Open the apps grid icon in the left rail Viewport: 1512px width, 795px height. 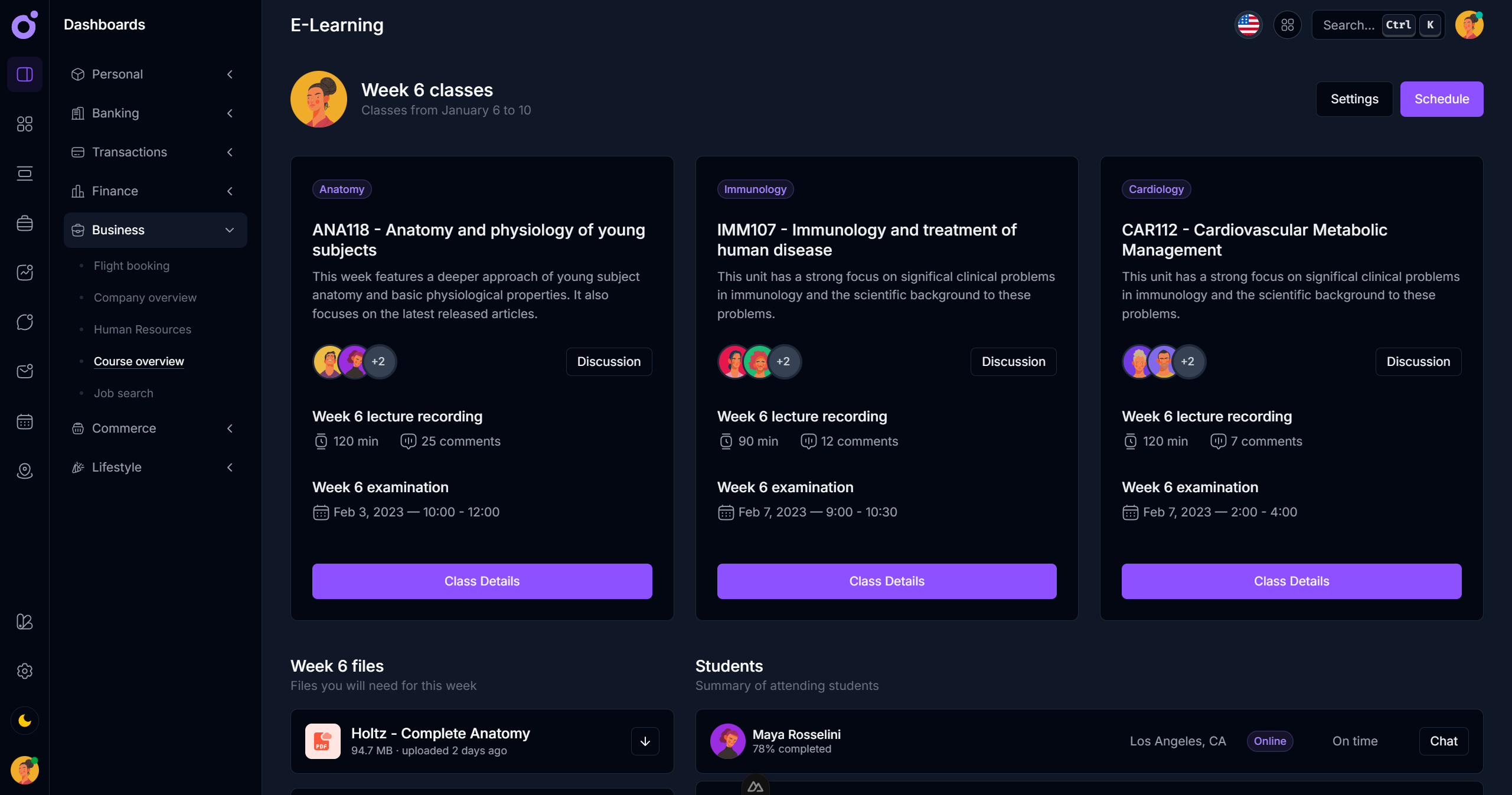pyautogui.click(x=24, y=124)
